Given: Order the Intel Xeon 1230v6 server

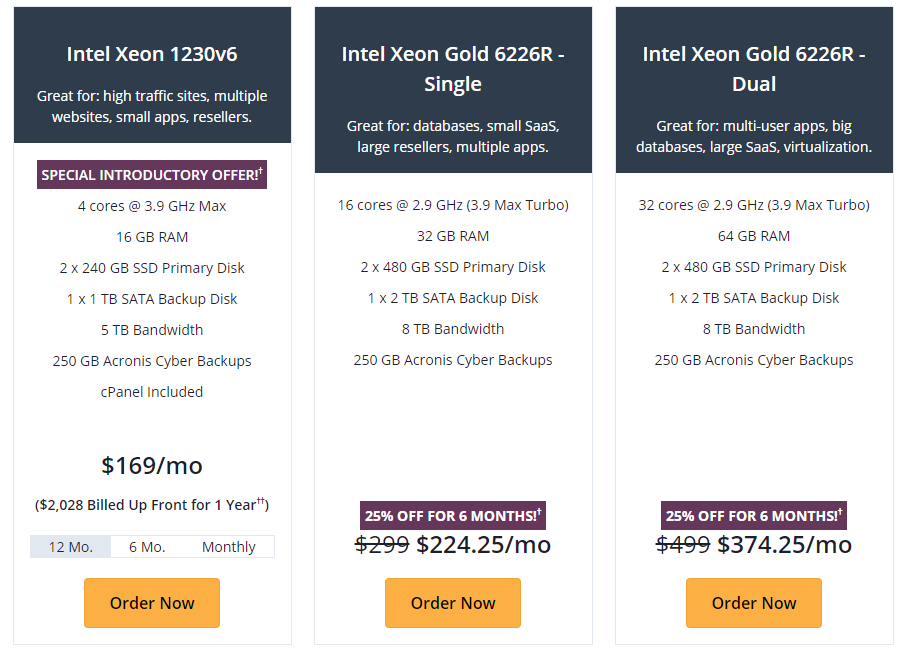Looking at the screenshot, I should pos(152,603).
